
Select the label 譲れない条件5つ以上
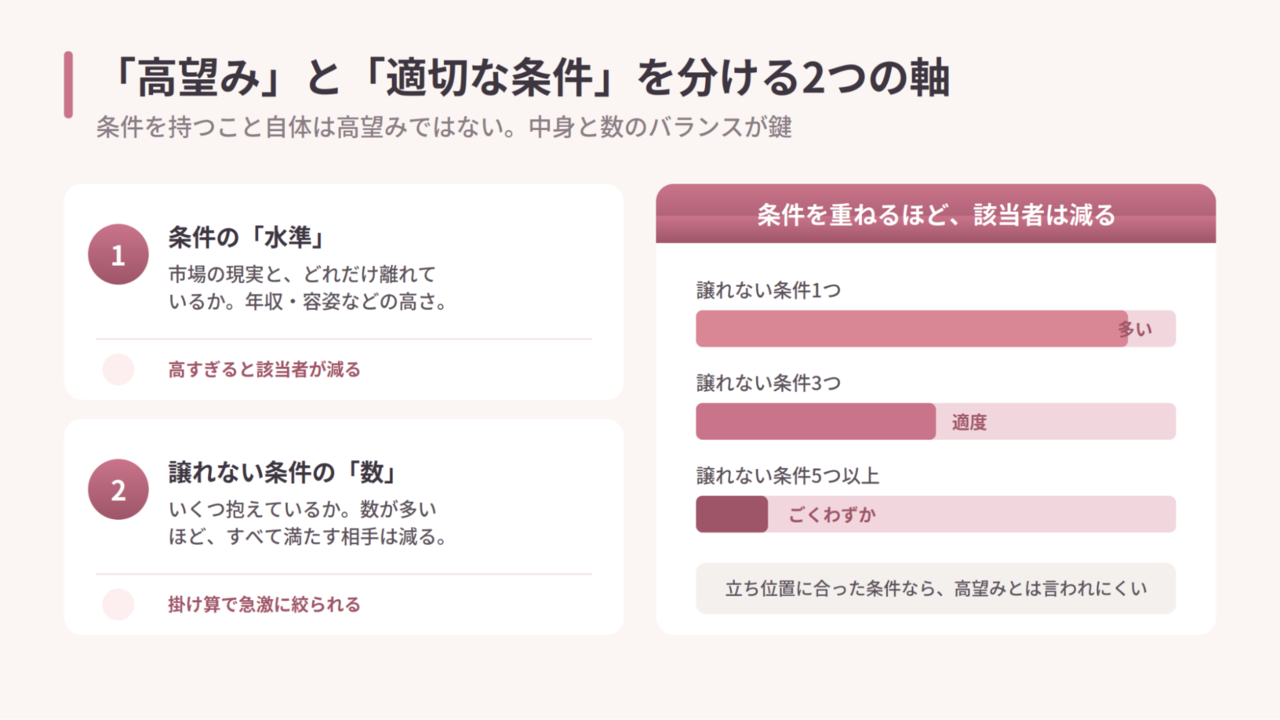[x=788, y=476]
